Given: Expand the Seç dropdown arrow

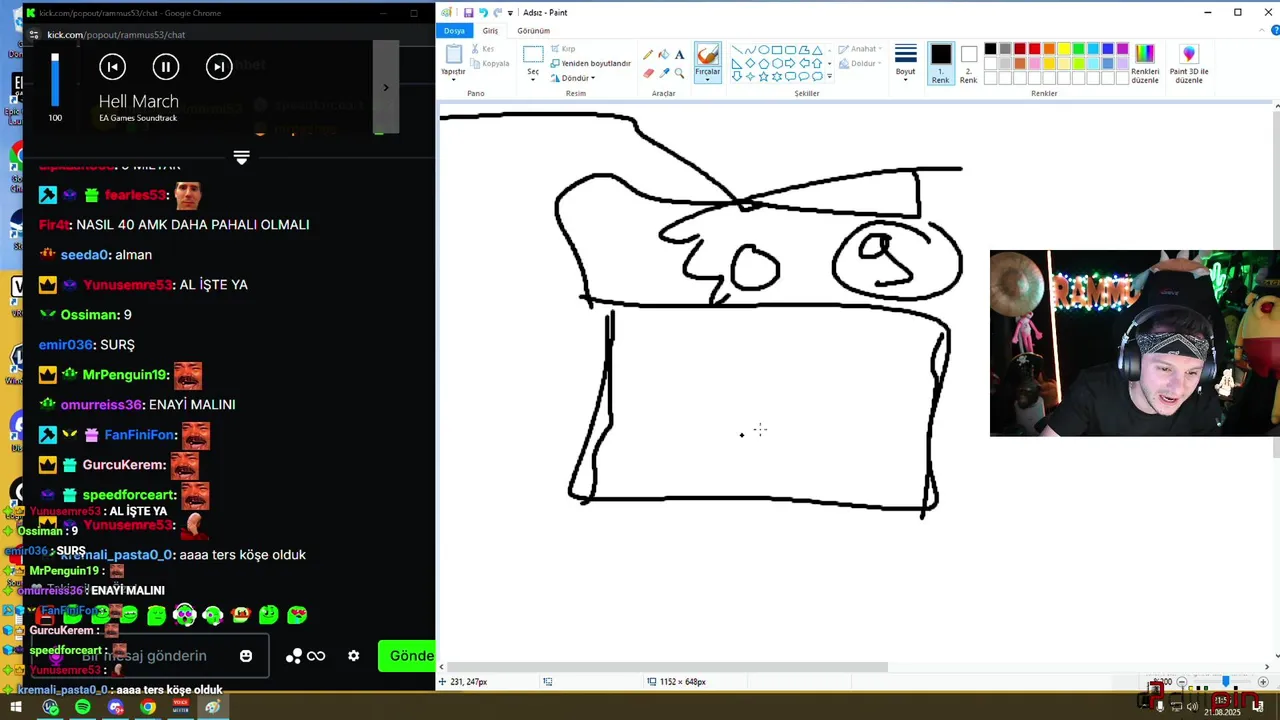Looking at the screenshot, I should (x=533, y=79).
